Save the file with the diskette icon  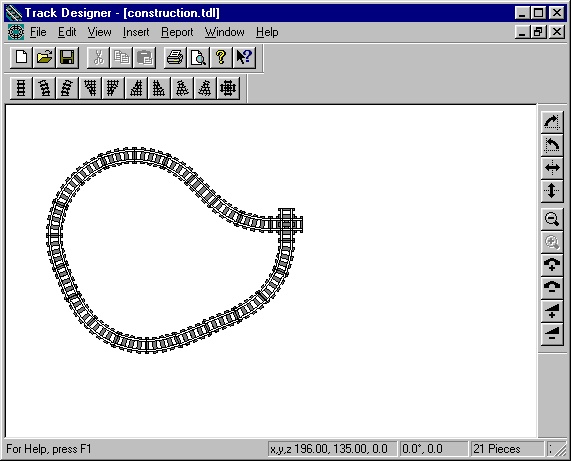click(67, 58)
